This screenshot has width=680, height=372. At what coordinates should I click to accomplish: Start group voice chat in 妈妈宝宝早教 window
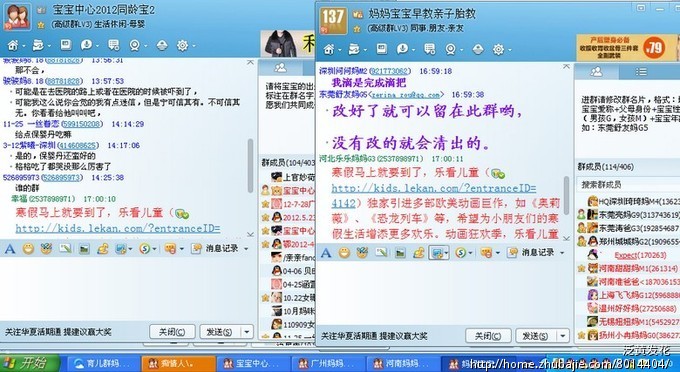pyautogui.click(x=402, y=49)
